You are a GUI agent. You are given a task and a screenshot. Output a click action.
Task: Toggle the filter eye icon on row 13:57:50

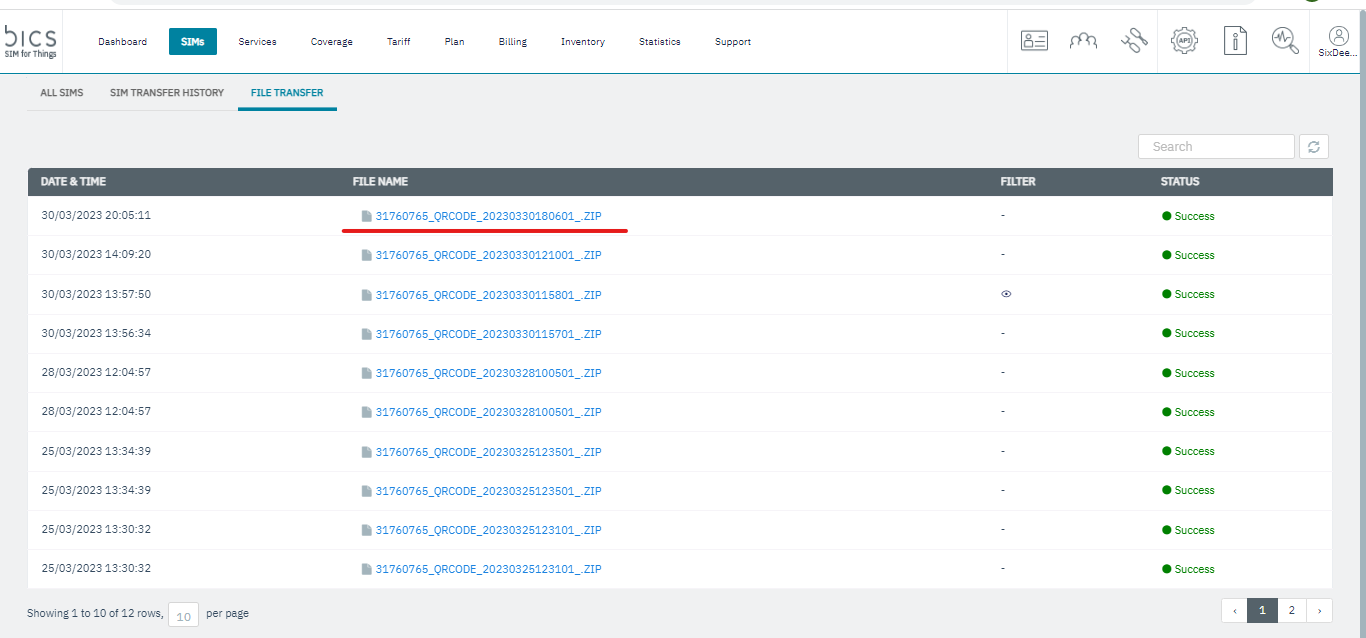point(1006,294)
